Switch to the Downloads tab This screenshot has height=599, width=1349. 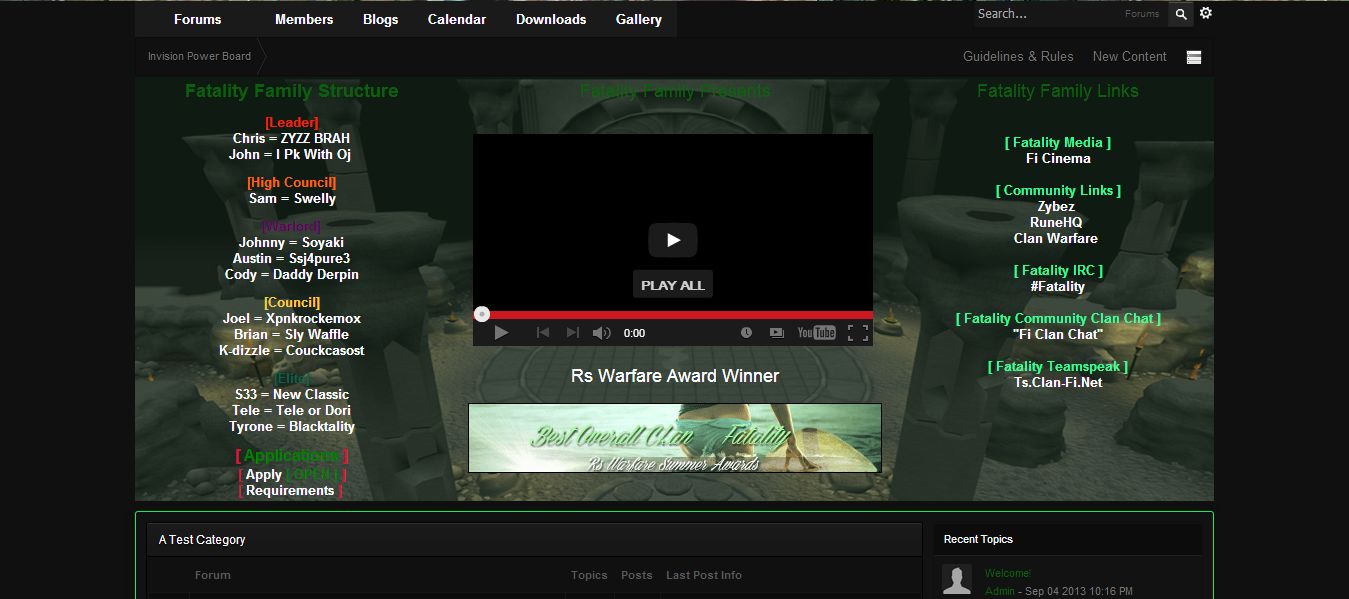(x=551, y=19)
